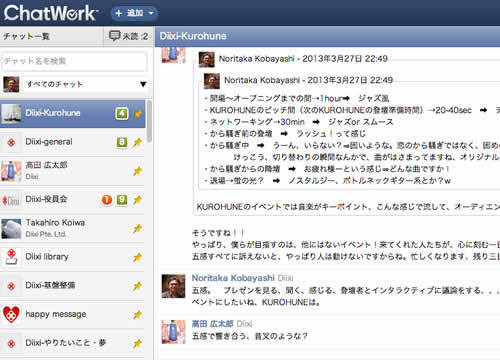Toggle pin on Diixi-Kurohune chat
This screenshot has width=500, height=360.
[138, 114]
